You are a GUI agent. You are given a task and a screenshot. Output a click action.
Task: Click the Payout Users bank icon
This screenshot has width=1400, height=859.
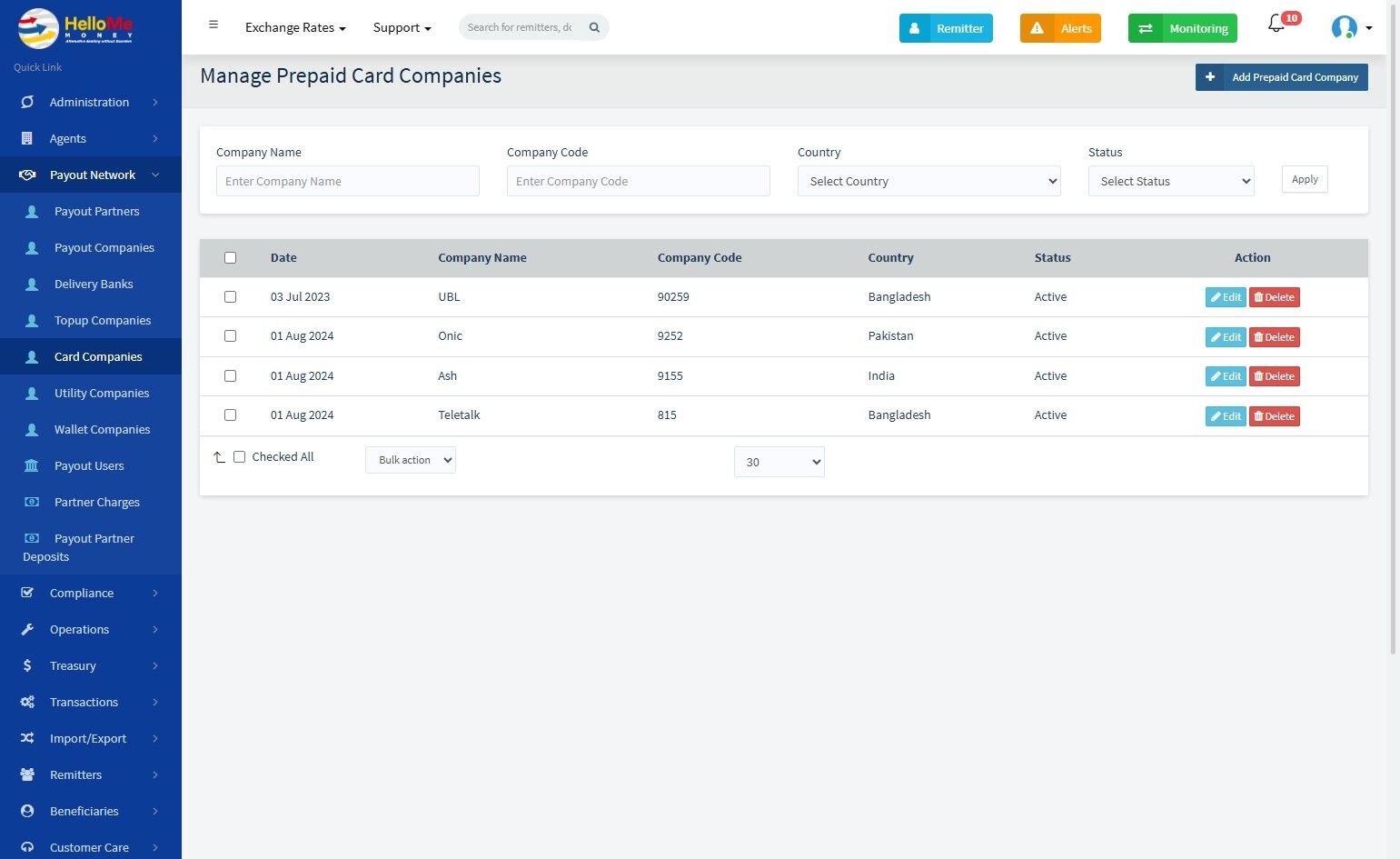(32, 465)
